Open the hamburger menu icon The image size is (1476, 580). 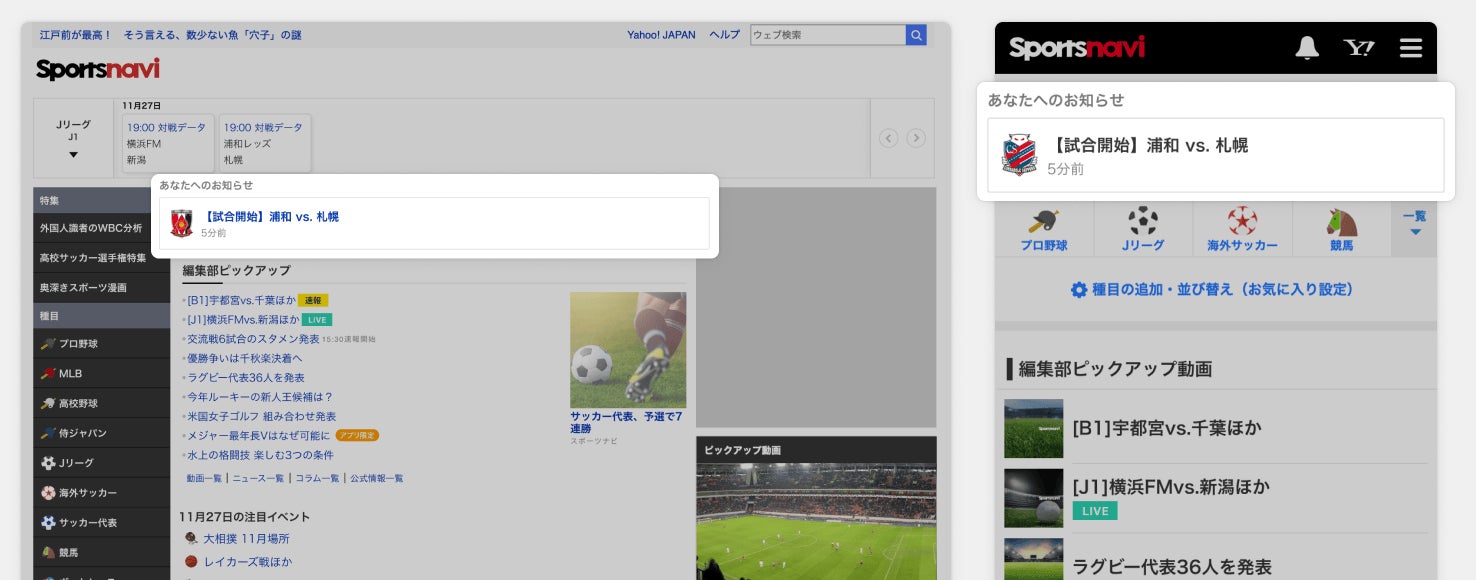[x=1411, y=48]
